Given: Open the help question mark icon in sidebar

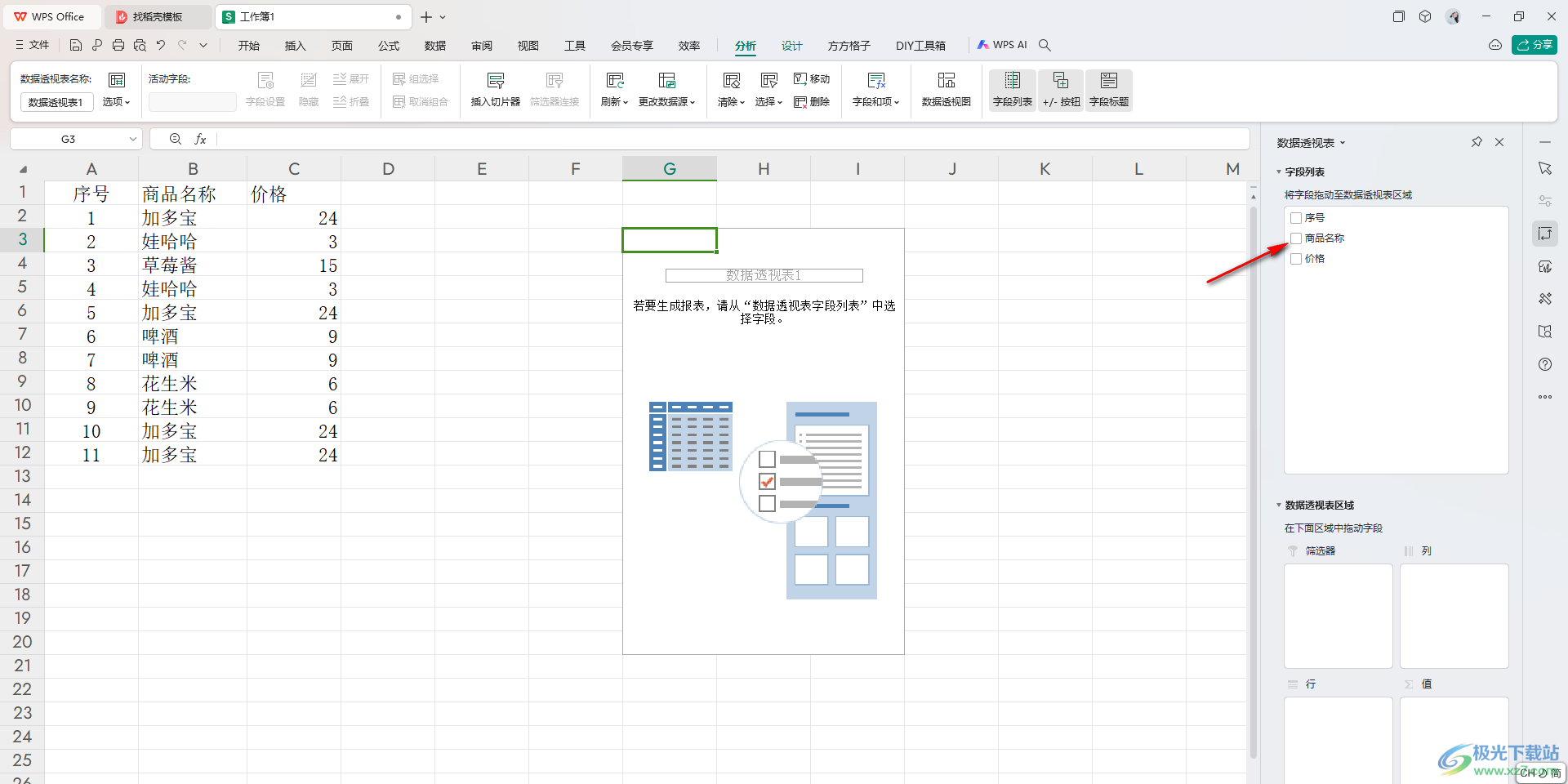Looking at the screenshot, I should [1545, 364].
